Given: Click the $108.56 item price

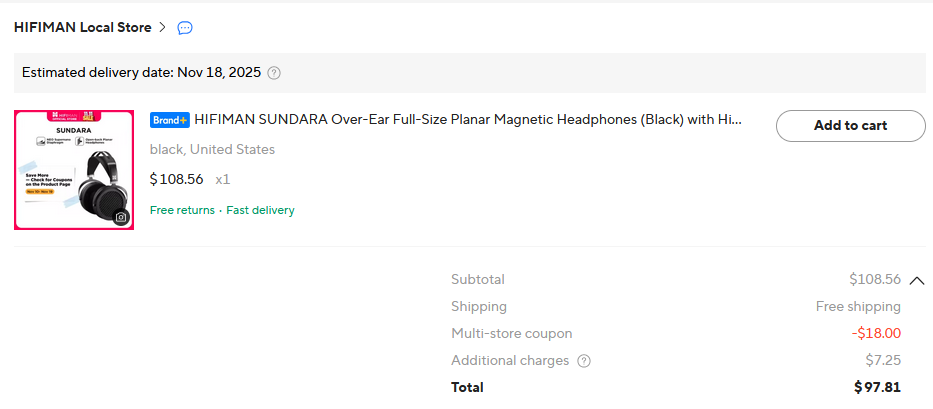Looking at the screenshot, I should [177, 179].
